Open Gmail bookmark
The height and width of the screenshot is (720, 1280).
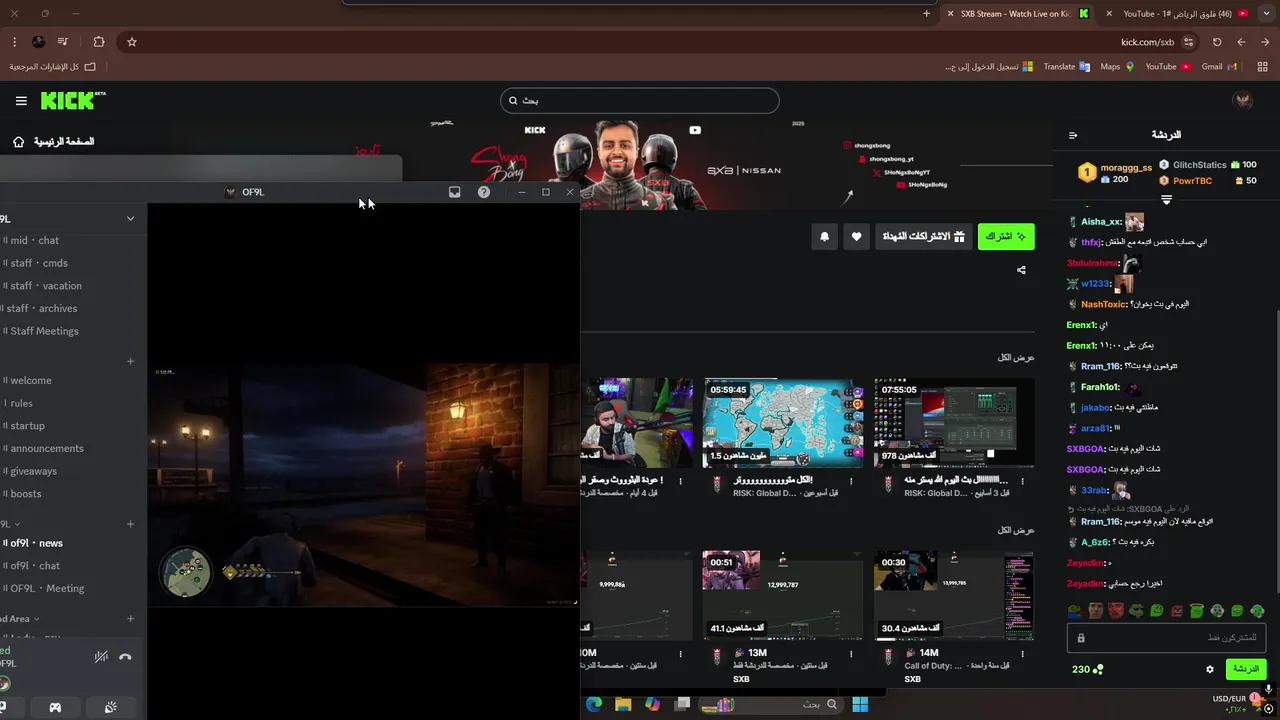[x=1219, y=67]
